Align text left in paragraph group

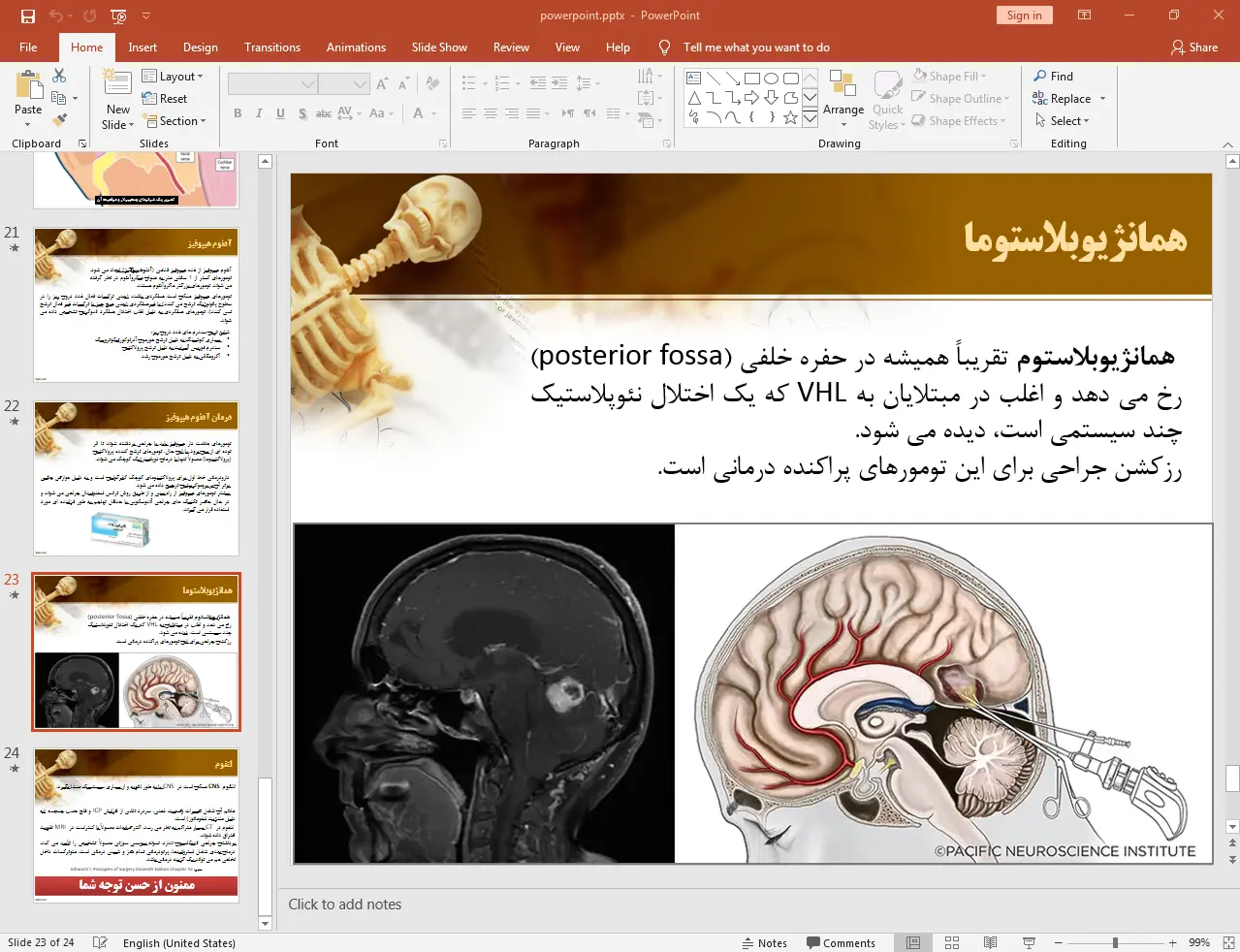tap(468, 113)
